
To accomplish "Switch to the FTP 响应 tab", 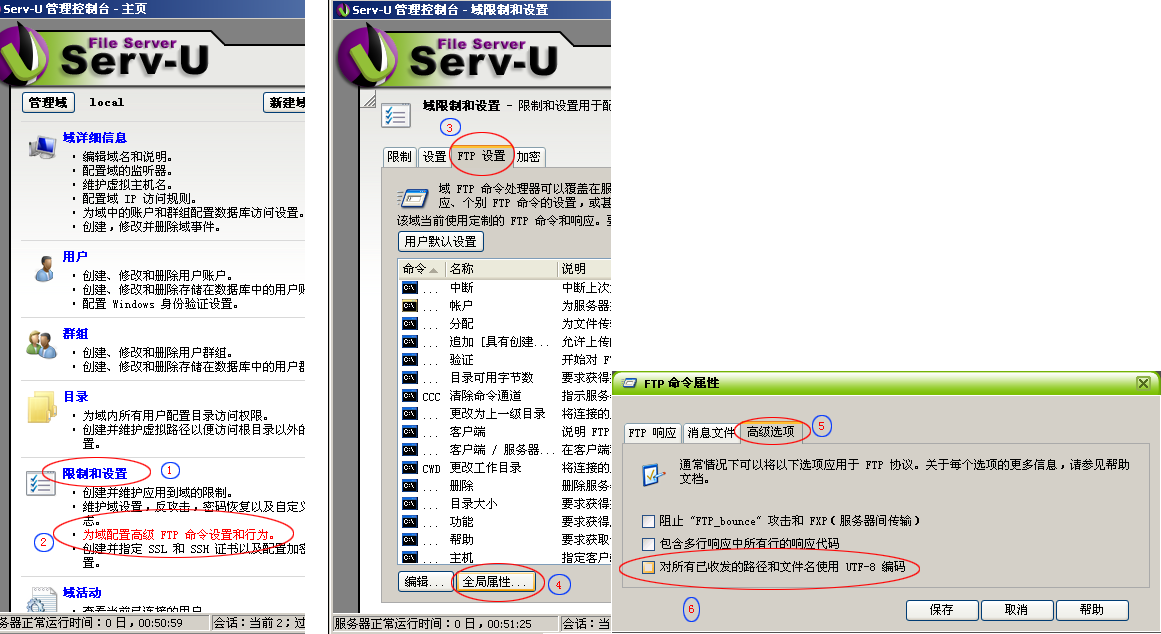I will [652, 433].
